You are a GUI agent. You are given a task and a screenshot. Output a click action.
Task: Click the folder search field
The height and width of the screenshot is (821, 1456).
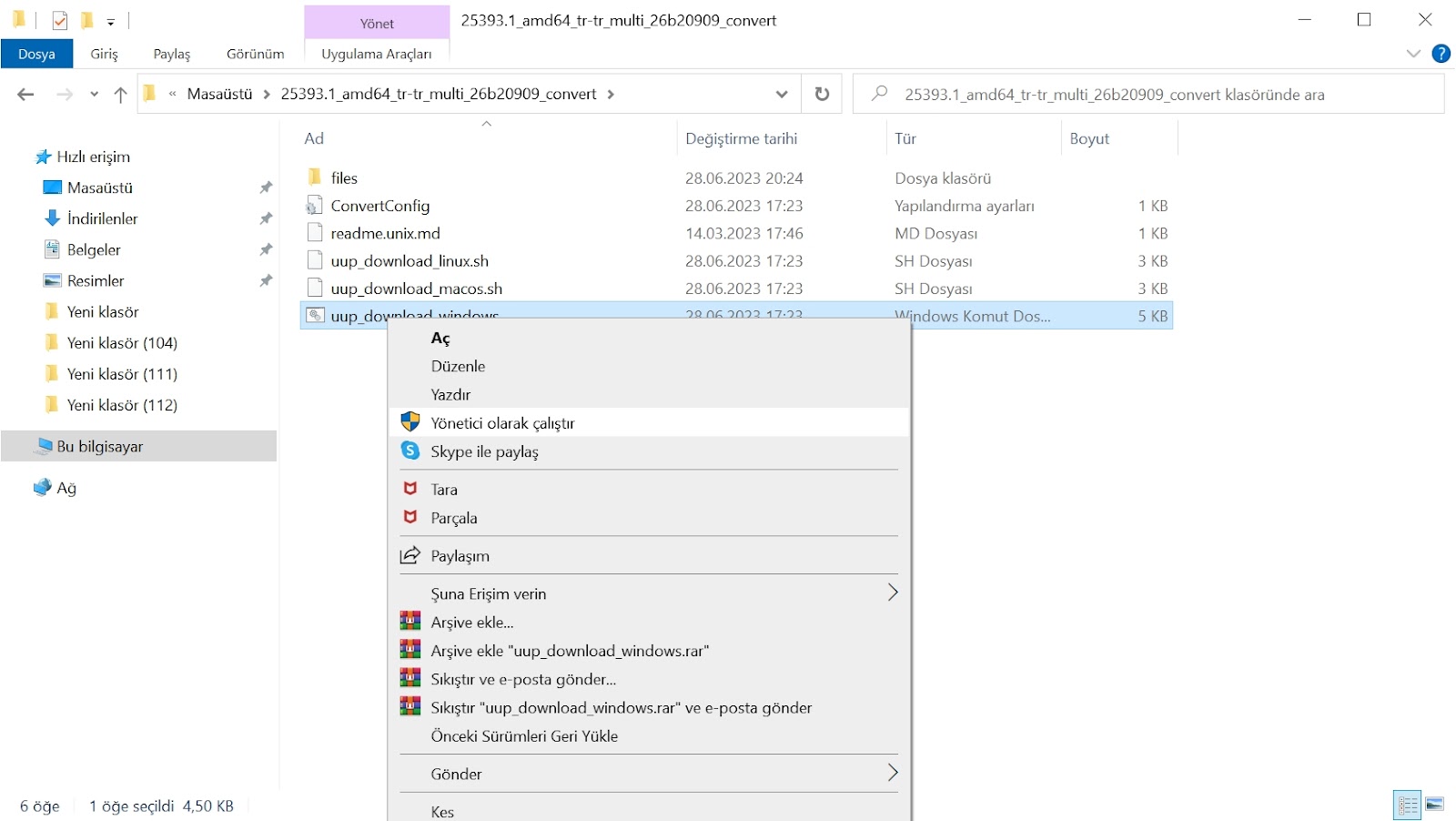tap(1148, 94)
